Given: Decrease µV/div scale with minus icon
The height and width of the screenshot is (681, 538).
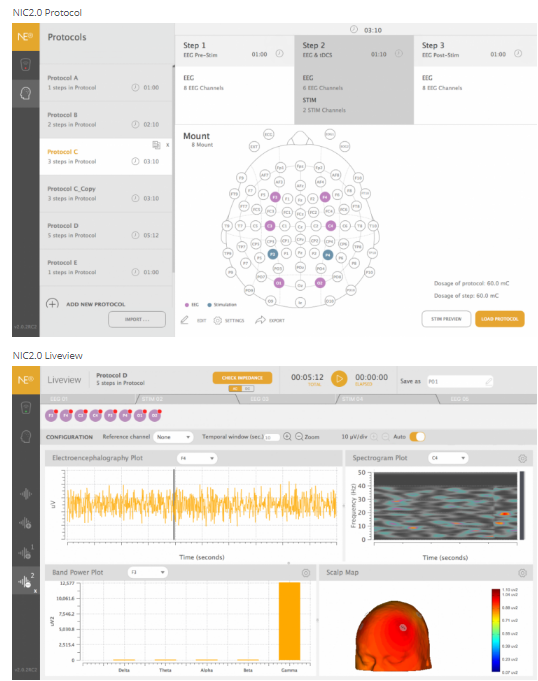Looking at the screenshot, I should pos(385,436).
